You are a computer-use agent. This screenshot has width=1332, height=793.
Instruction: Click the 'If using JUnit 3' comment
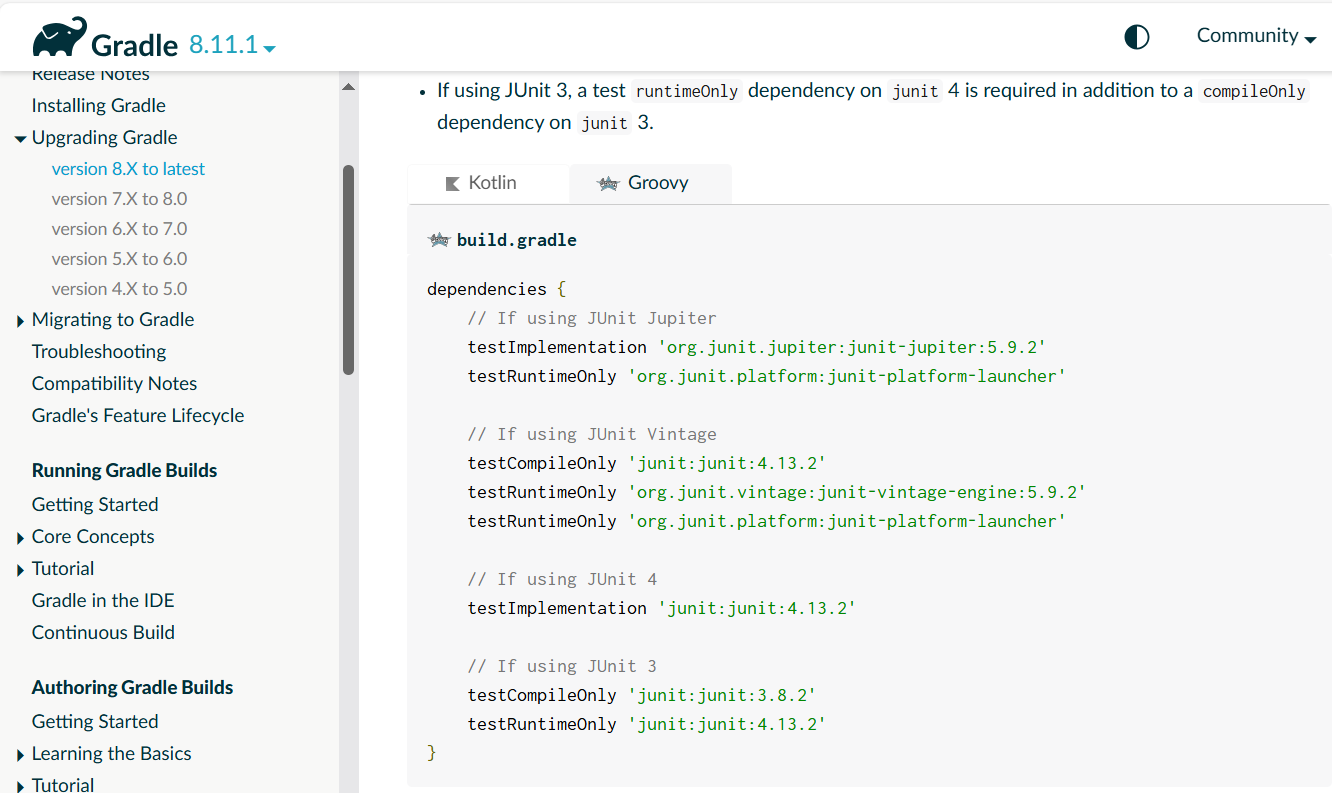(x=562, y=666)
